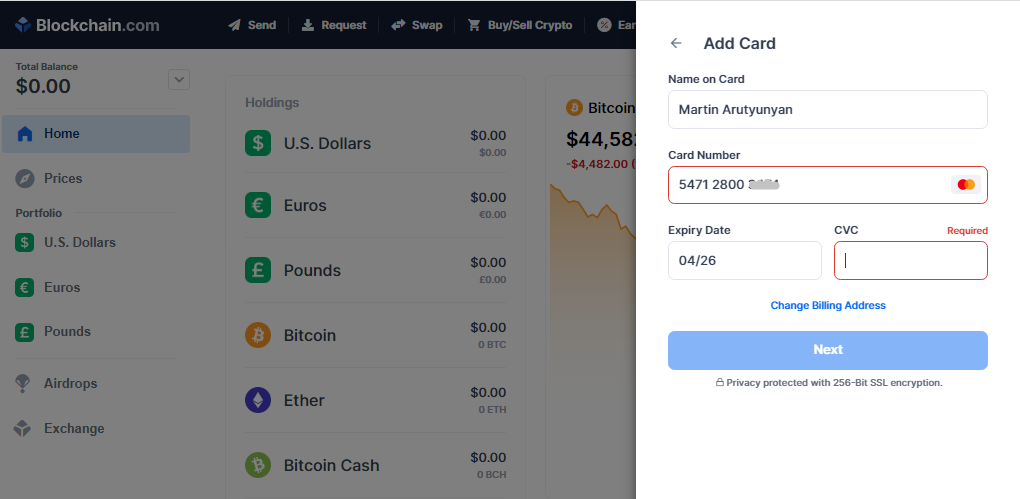Click the back arrow beside Add Card

676,44
